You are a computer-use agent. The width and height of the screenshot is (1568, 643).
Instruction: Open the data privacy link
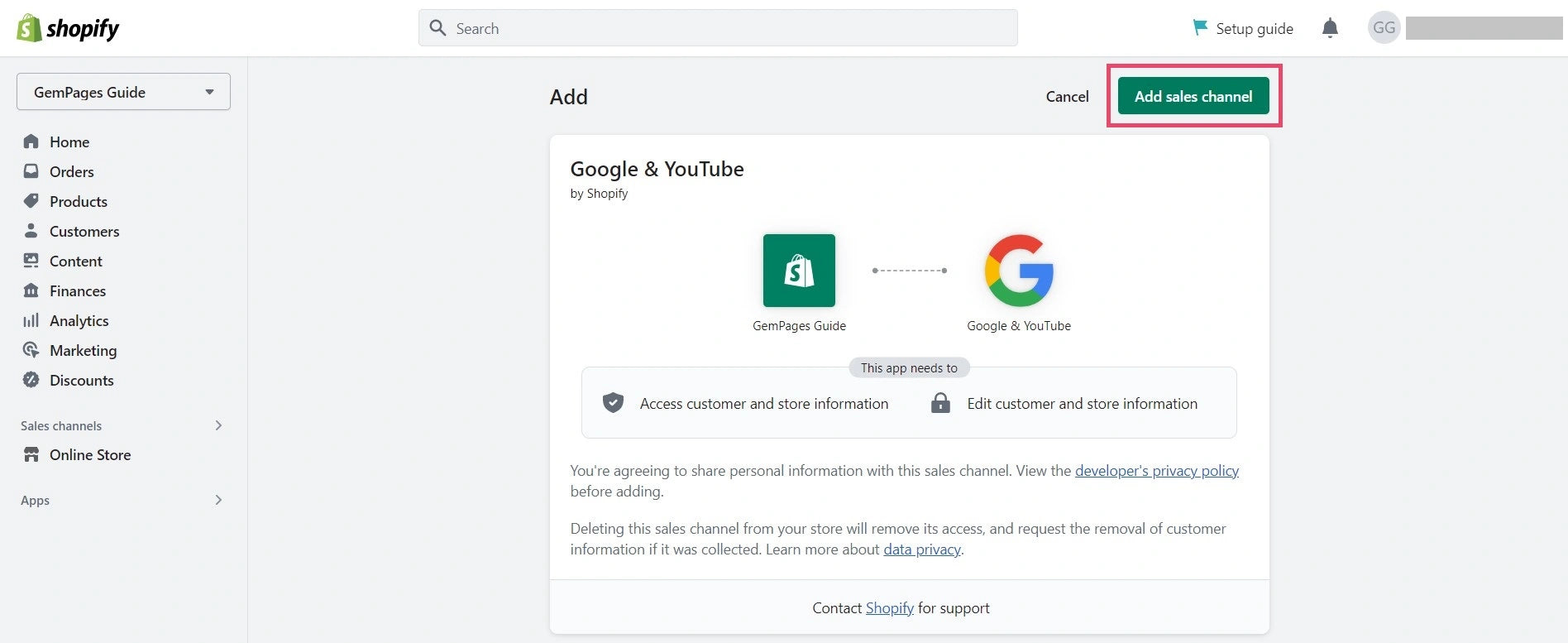click(921, 549)
